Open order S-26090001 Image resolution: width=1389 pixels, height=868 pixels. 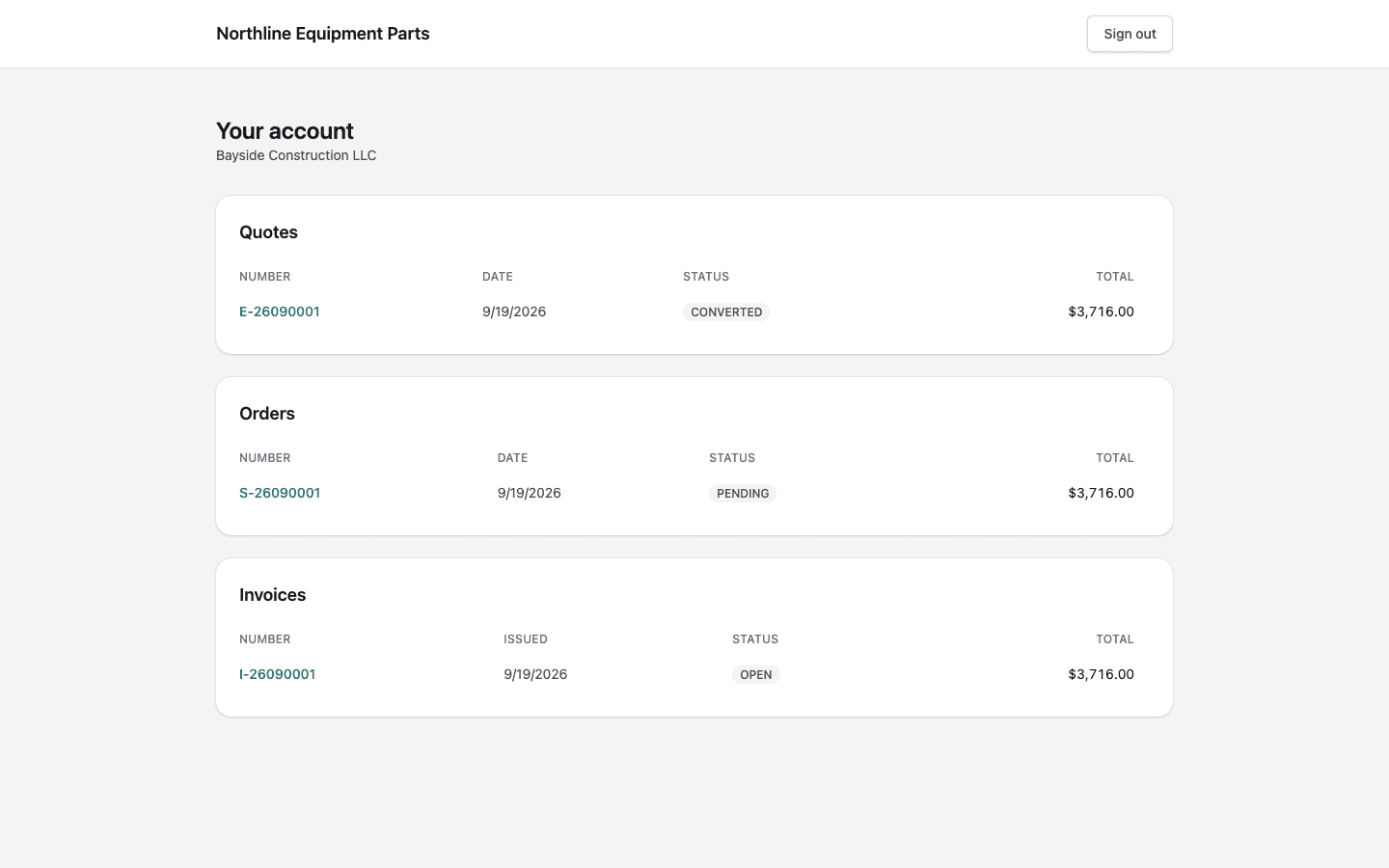[x=280, y=493]
